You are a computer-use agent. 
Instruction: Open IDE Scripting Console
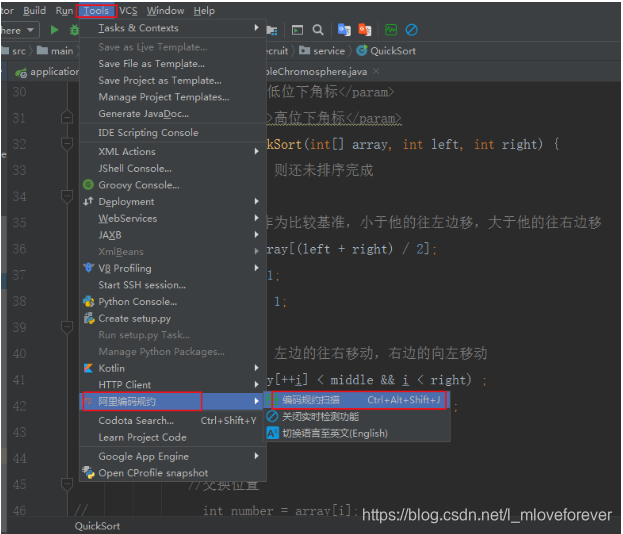173,132
